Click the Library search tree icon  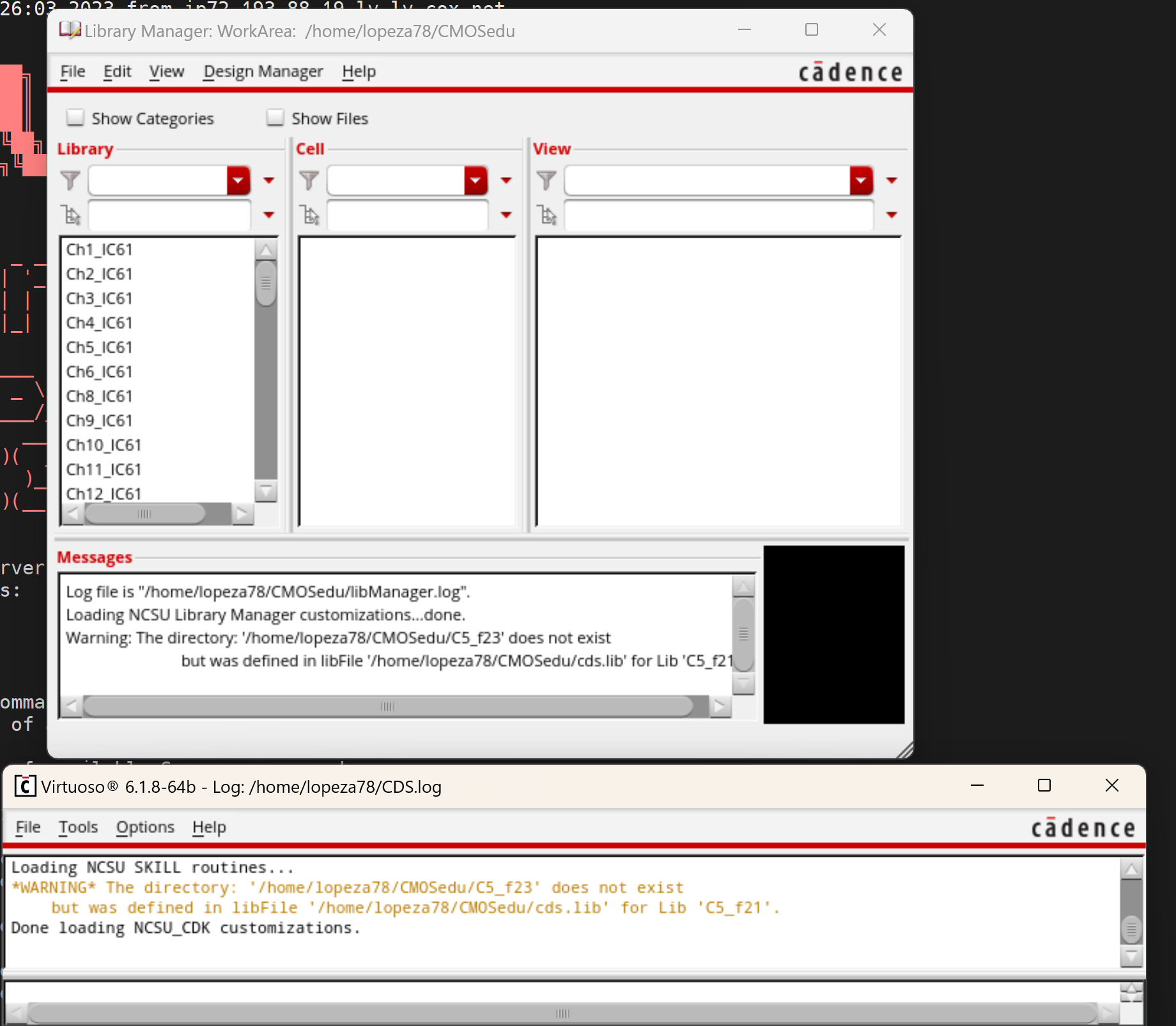point(70,215)
